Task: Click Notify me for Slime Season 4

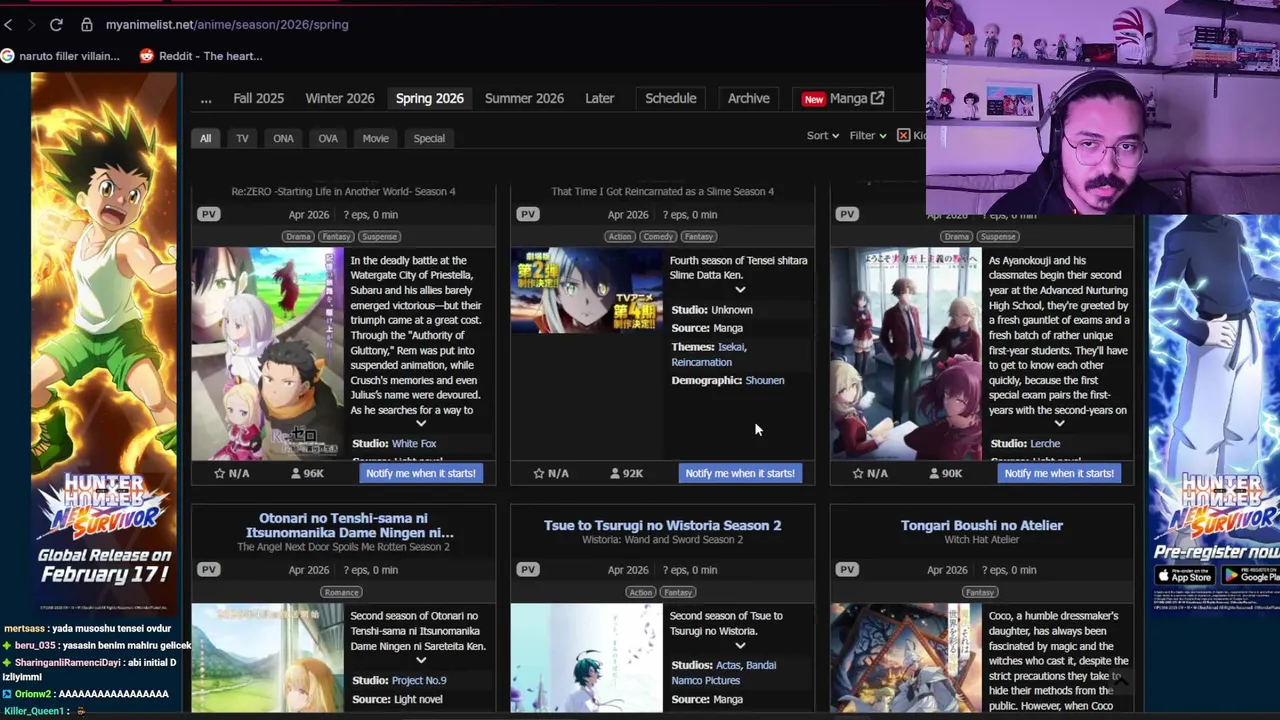Action: pyautogui.click(x=740, y=473)
